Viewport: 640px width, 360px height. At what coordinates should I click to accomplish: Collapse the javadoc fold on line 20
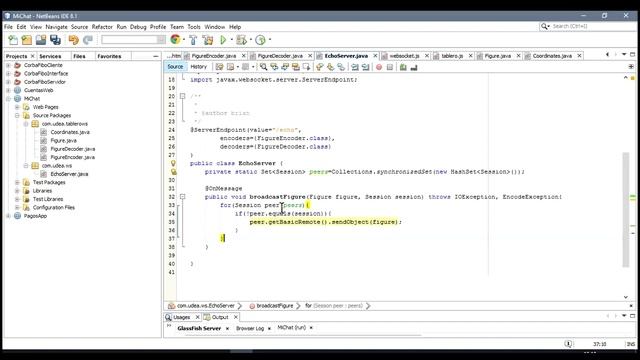point(182,96)
